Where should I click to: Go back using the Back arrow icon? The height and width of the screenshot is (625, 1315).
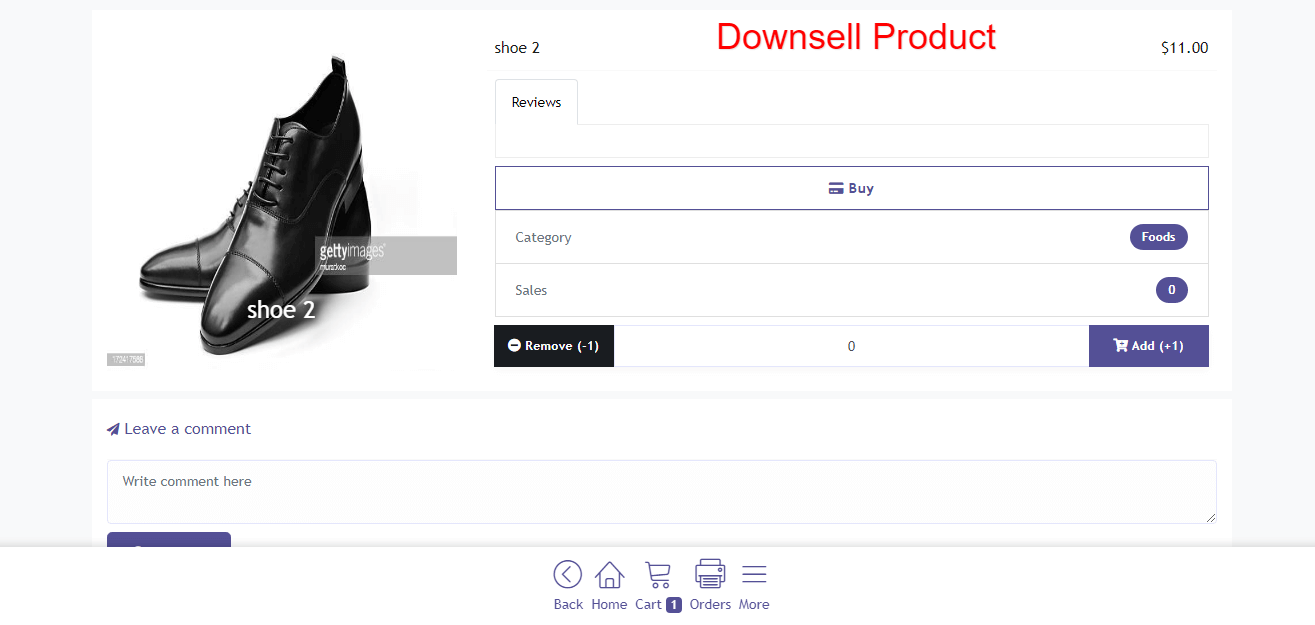(x=568, y=574)
